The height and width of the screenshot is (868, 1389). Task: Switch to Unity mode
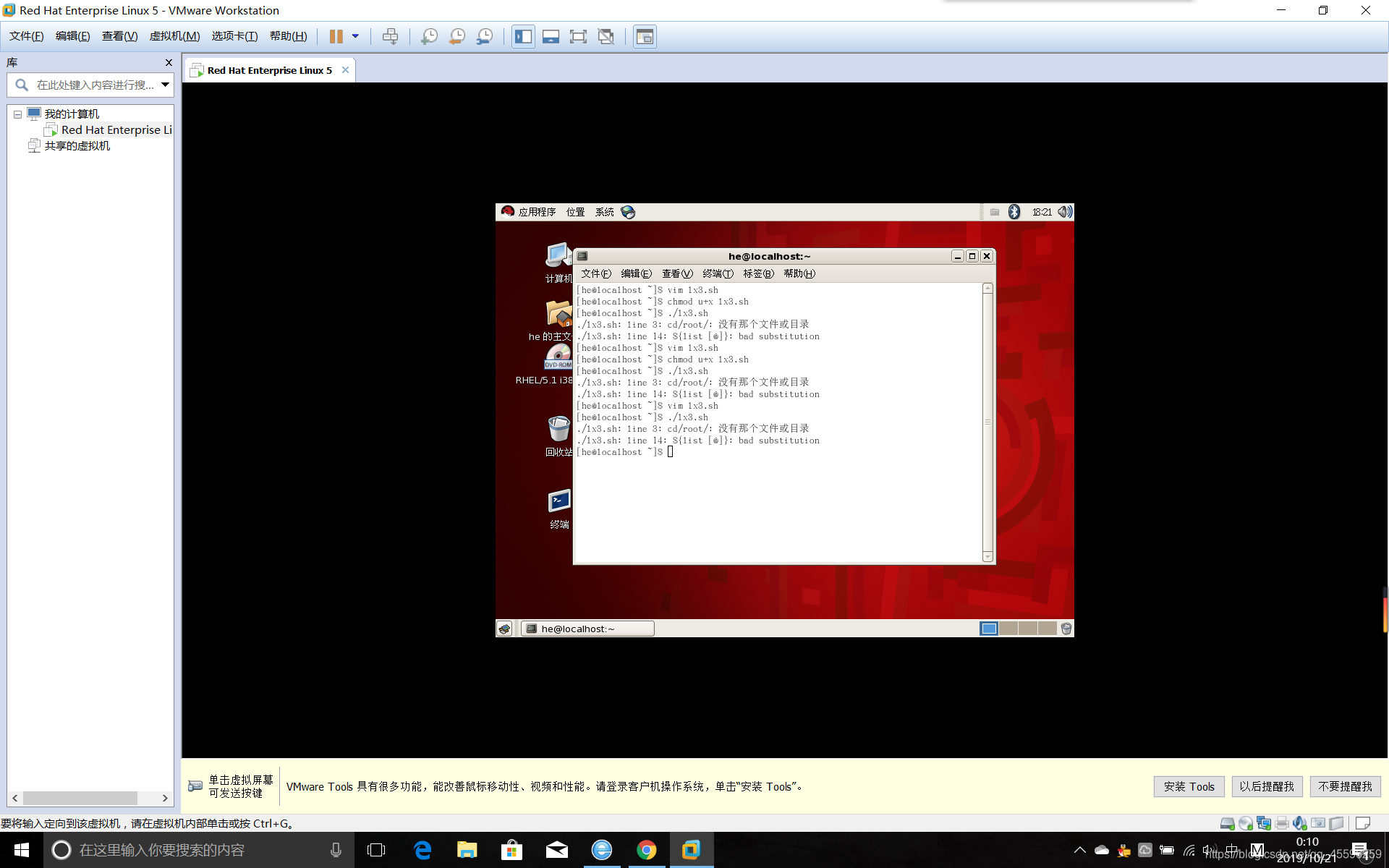(x=606, y=36)
